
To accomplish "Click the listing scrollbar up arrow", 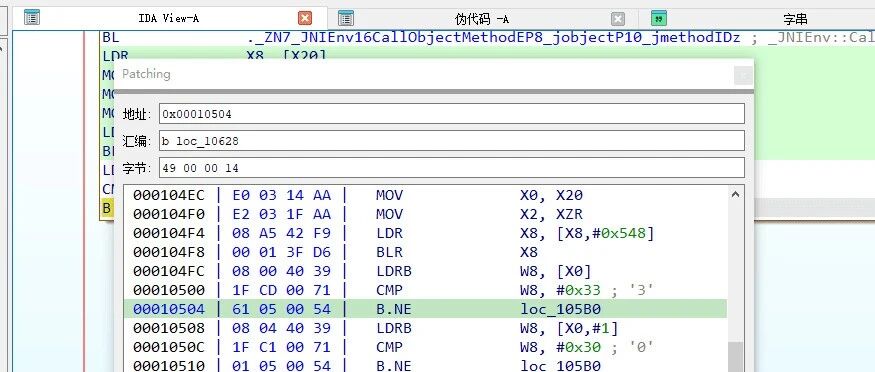I will (x=735, y=195).
